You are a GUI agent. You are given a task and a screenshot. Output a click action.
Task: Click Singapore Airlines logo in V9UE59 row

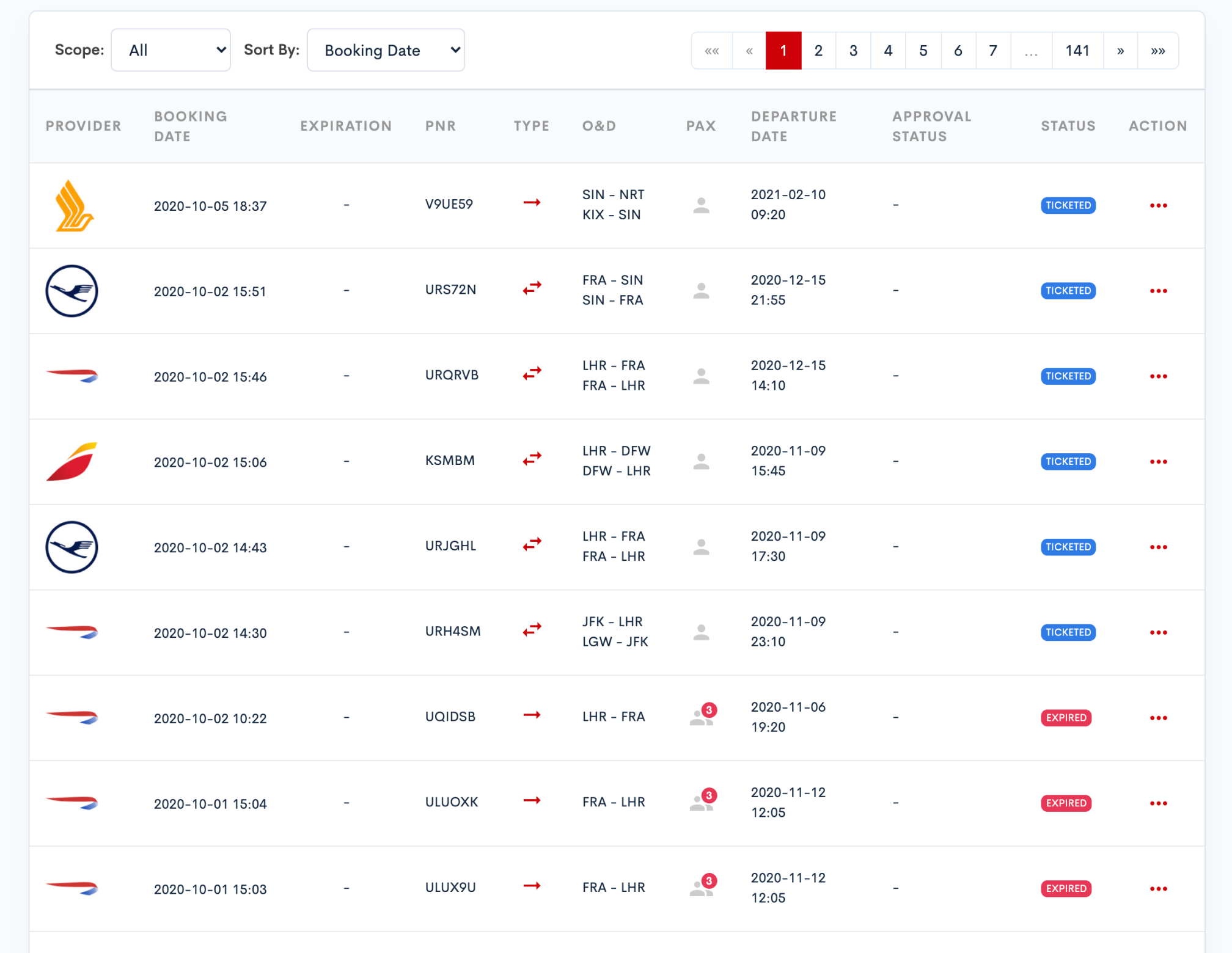[x=74, y=206]
